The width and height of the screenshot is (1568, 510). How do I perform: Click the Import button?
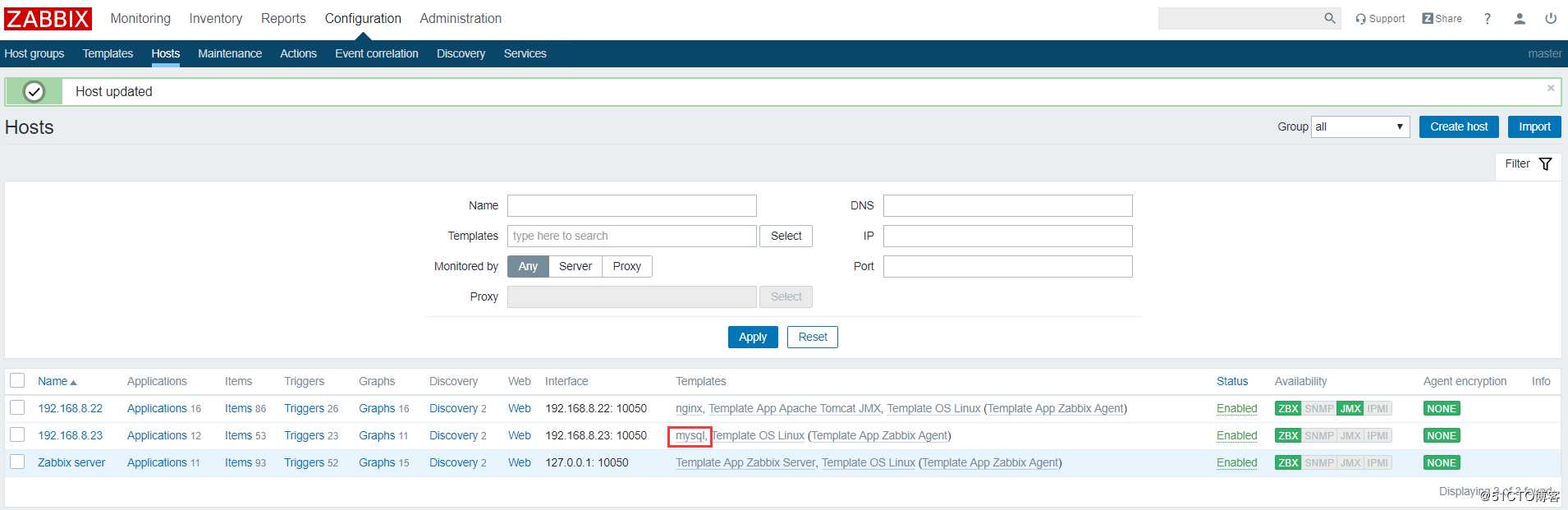click(1534, 126)
